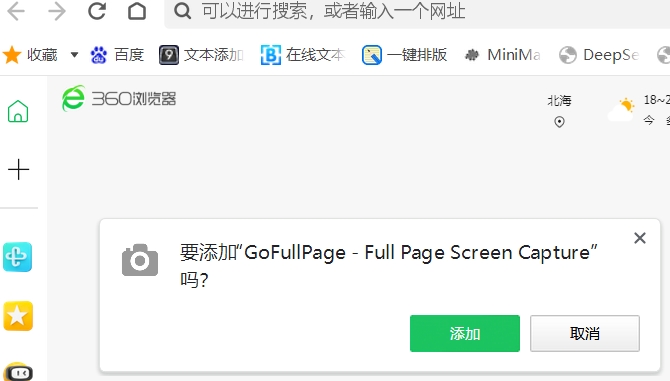Open the yellow star sidebar app

coord(18,316)
